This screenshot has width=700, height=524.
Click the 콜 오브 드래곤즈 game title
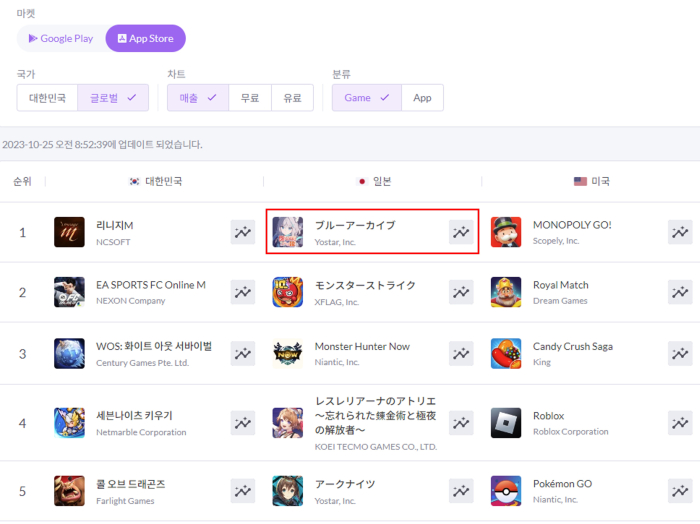coord(131,484)
